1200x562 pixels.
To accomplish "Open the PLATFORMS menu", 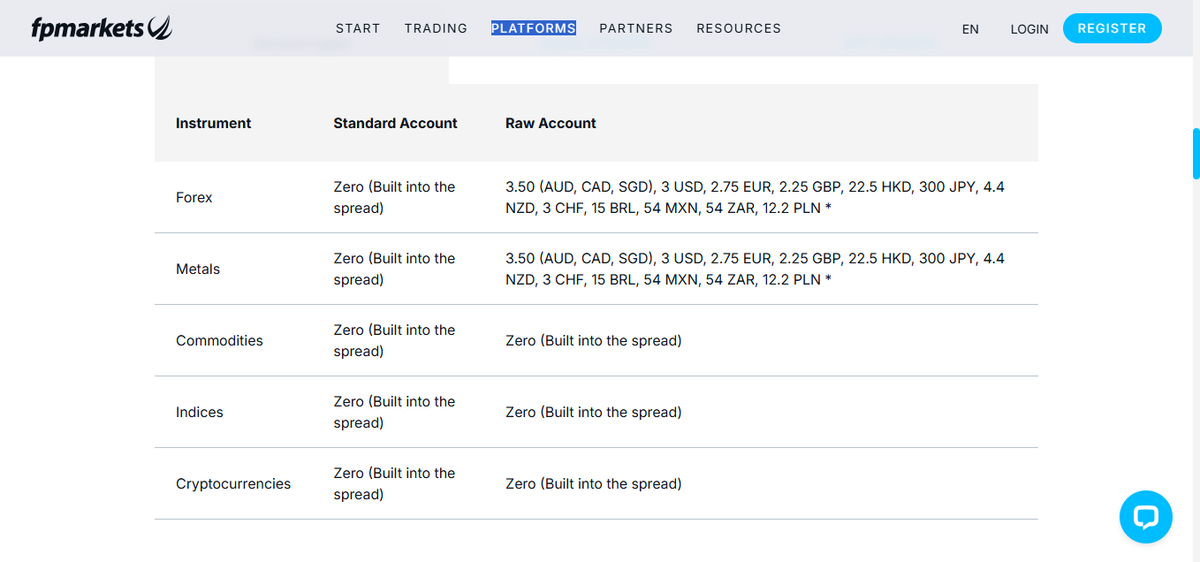I will 533,28.
